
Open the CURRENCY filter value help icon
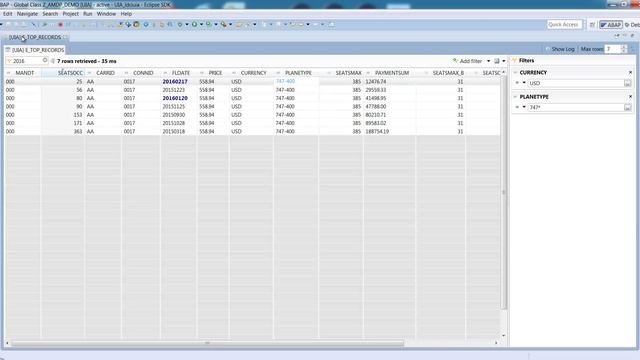coord(628,83)
